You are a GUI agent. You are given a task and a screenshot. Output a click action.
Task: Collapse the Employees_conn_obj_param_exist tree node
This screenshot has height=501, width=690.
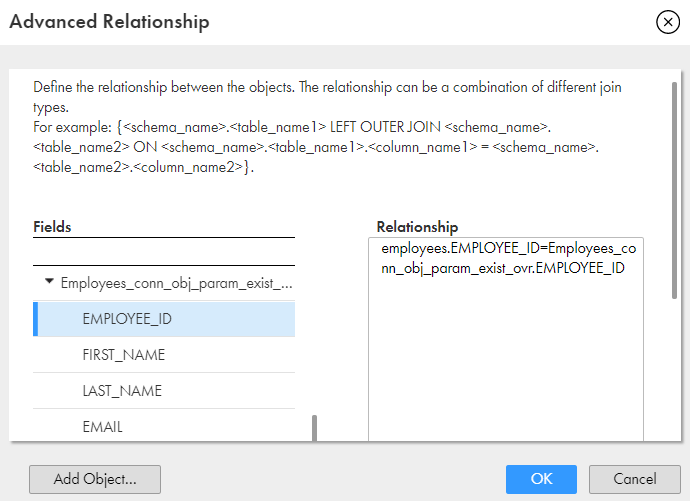pos(50,281)
